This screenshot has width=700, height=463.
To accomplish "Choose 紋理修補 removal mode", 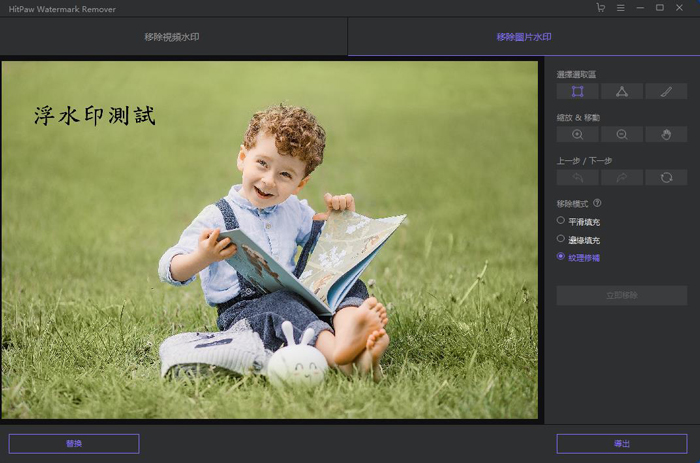I will [561, 257].
